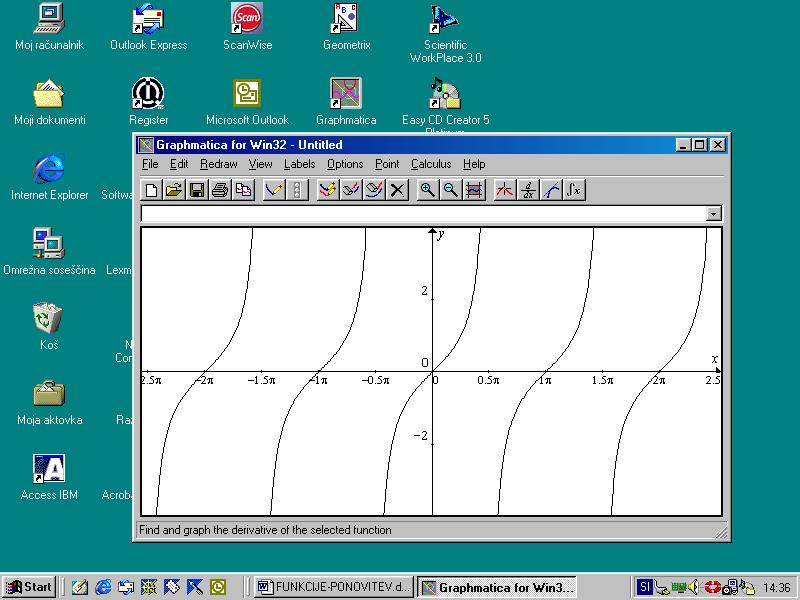Open the Labels menu
This screenshot has width=800, height=600.
point(299,164)
